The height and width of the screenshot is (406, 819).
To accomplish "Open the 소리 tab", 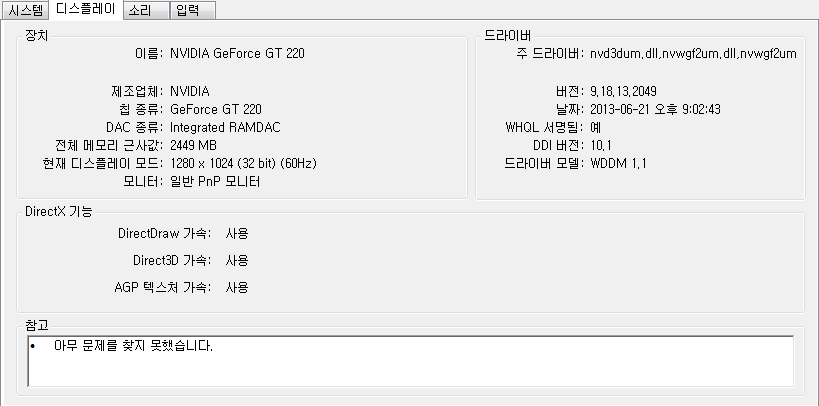I will point(139,11).
